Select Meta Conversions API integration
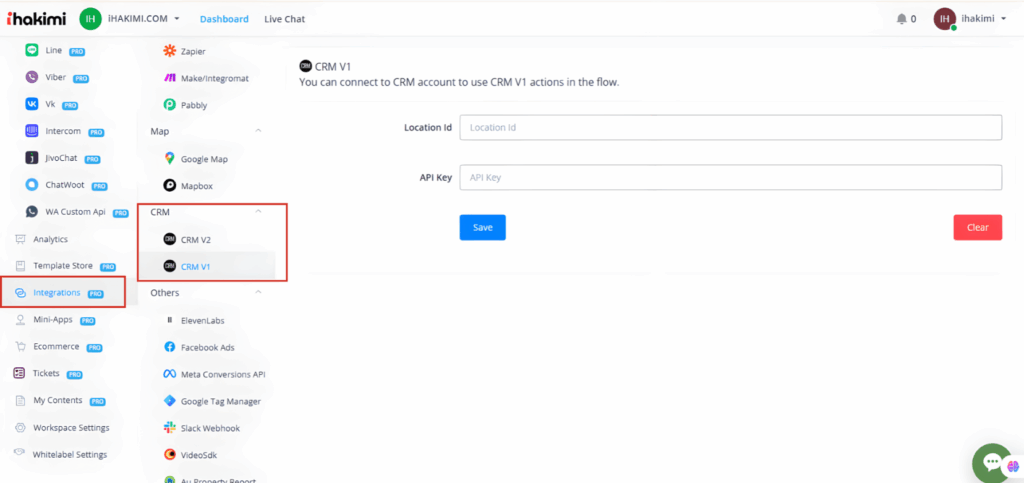Screen dimensions: 1024x483 click(x=222, y=374)
